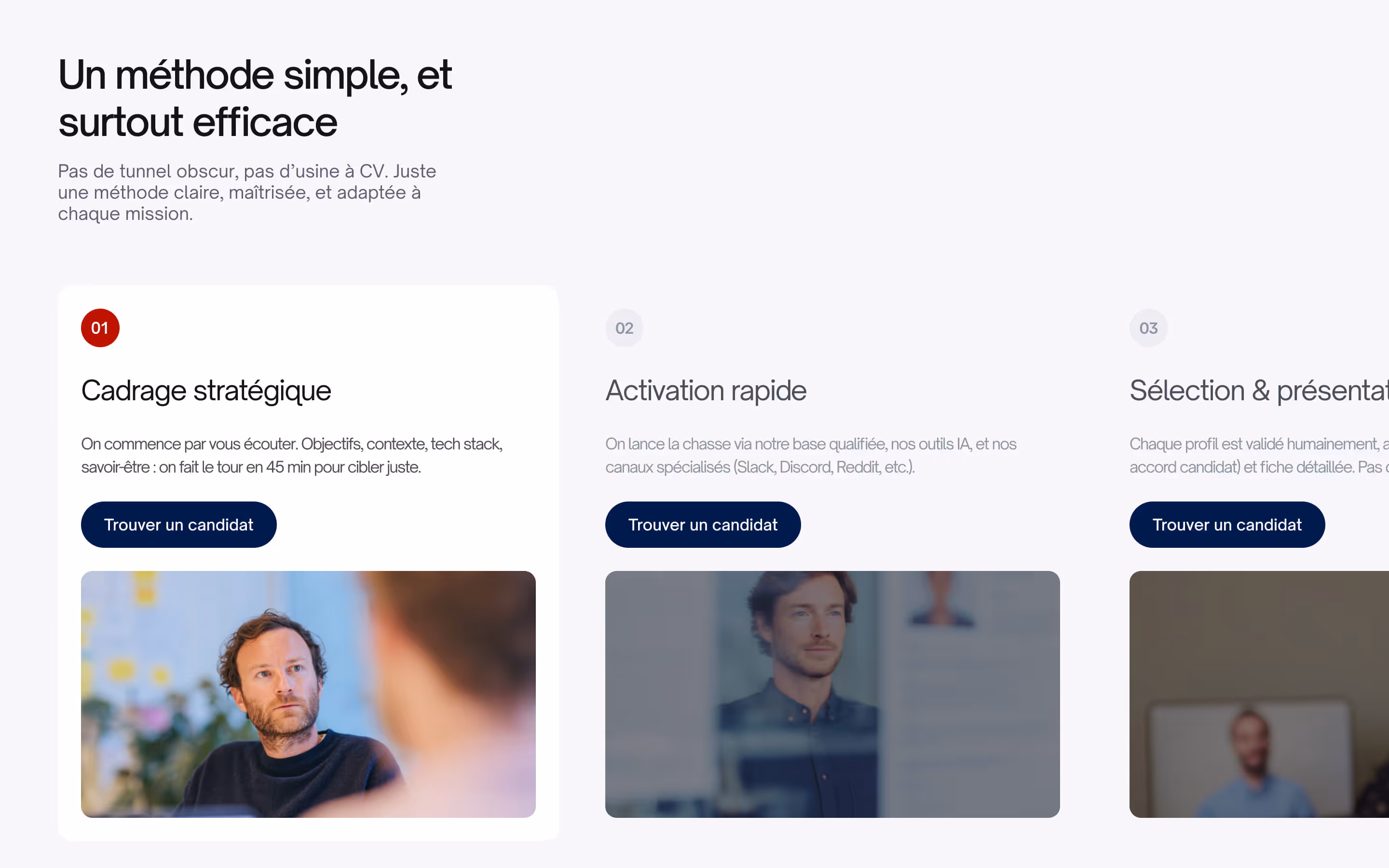1389x868 pixels.
Task: Select the 02 step number badge
Action: pos(624,328)
